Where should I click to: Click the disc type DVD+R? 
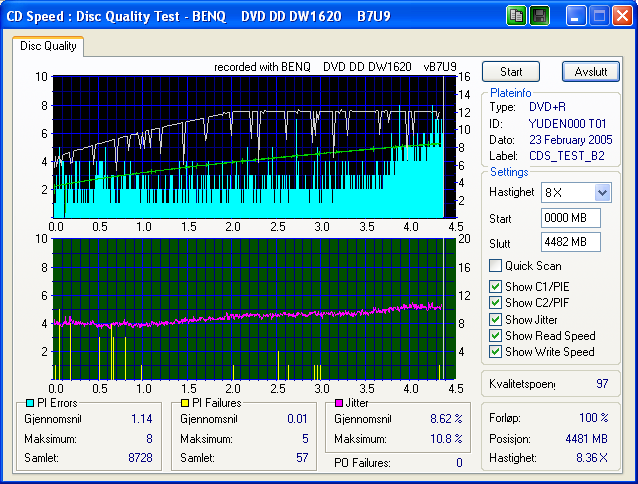coord(547,107)
